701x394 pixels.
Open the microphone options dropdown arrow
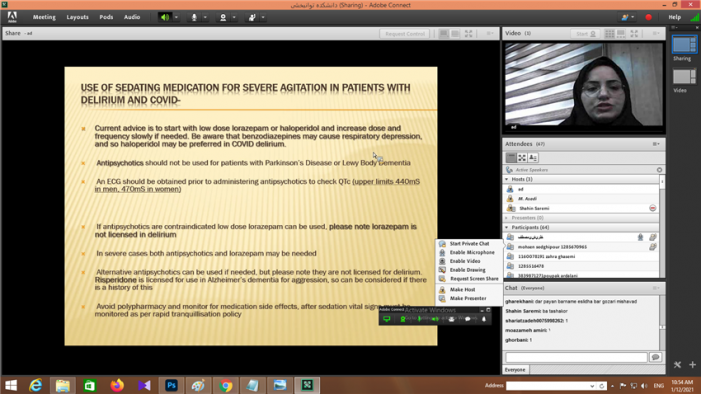coord(205,17)
